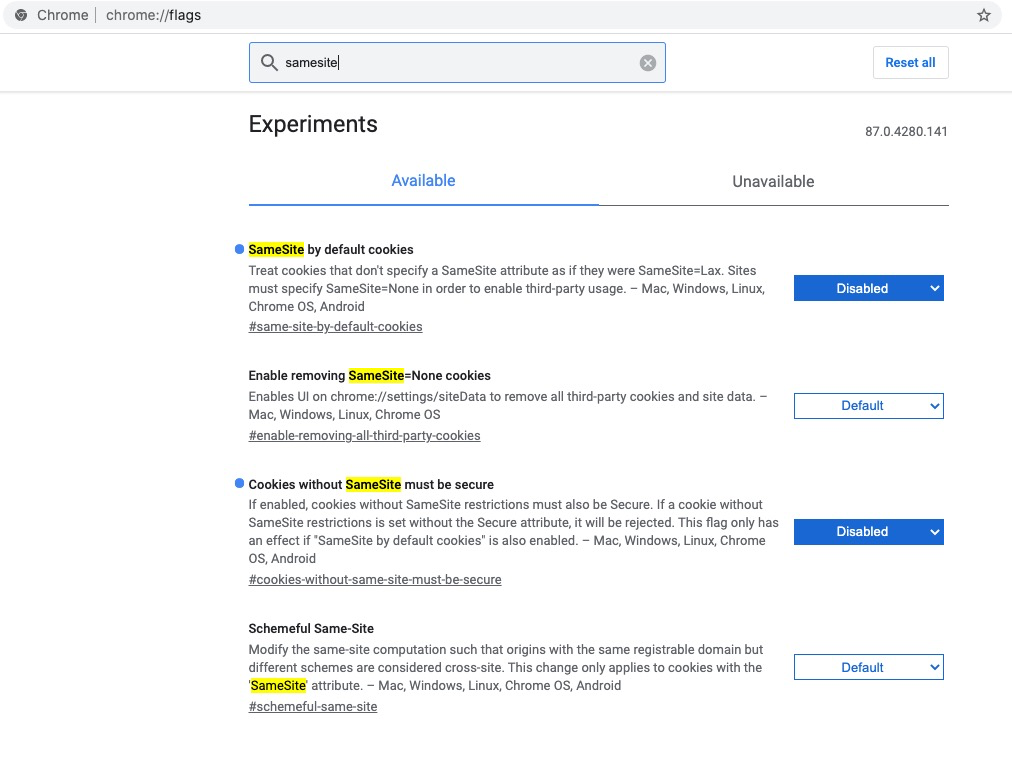Clear the samesite search text
Screen dimensions: 1012x760
tap(648, 63)
